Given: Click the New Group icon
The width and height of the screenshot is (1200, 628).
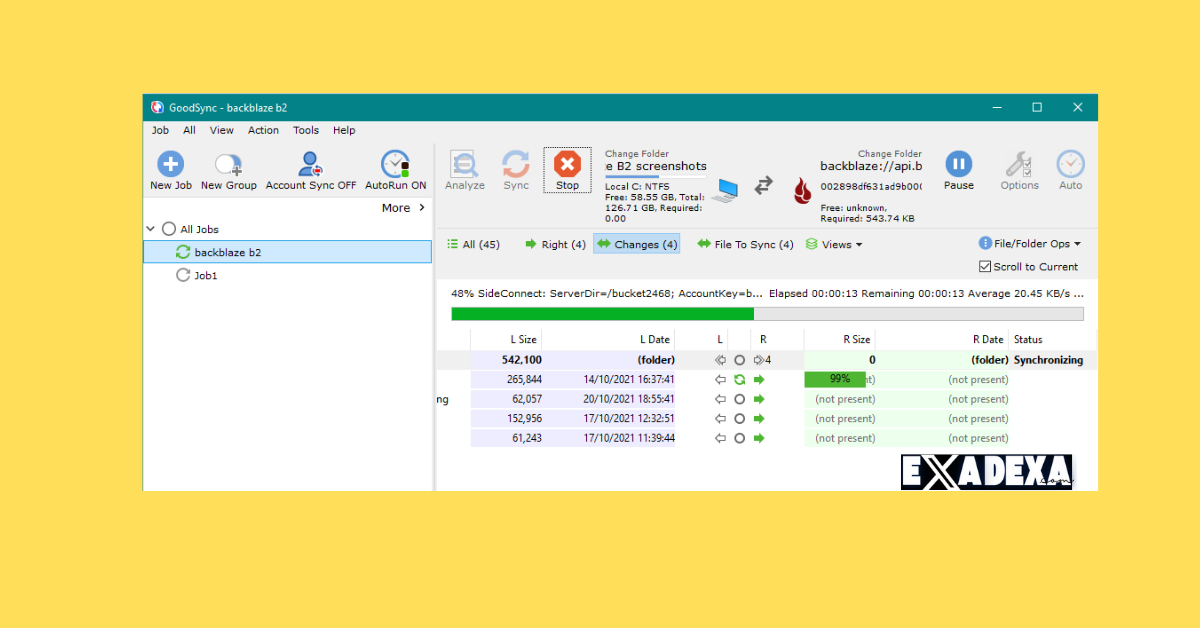Looking at the screenshot, I should (x=228, y=165).
